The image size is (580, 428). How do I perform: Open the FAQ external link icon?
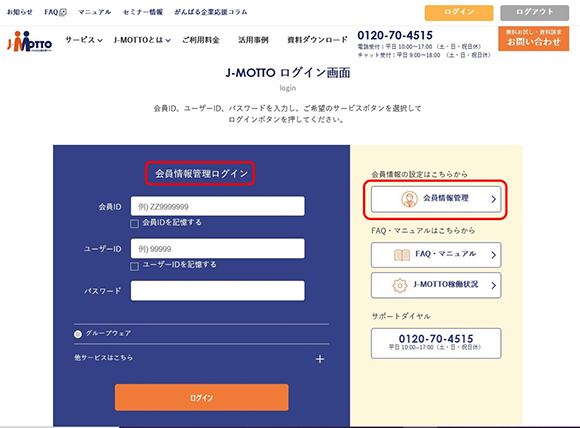(63, 12)
